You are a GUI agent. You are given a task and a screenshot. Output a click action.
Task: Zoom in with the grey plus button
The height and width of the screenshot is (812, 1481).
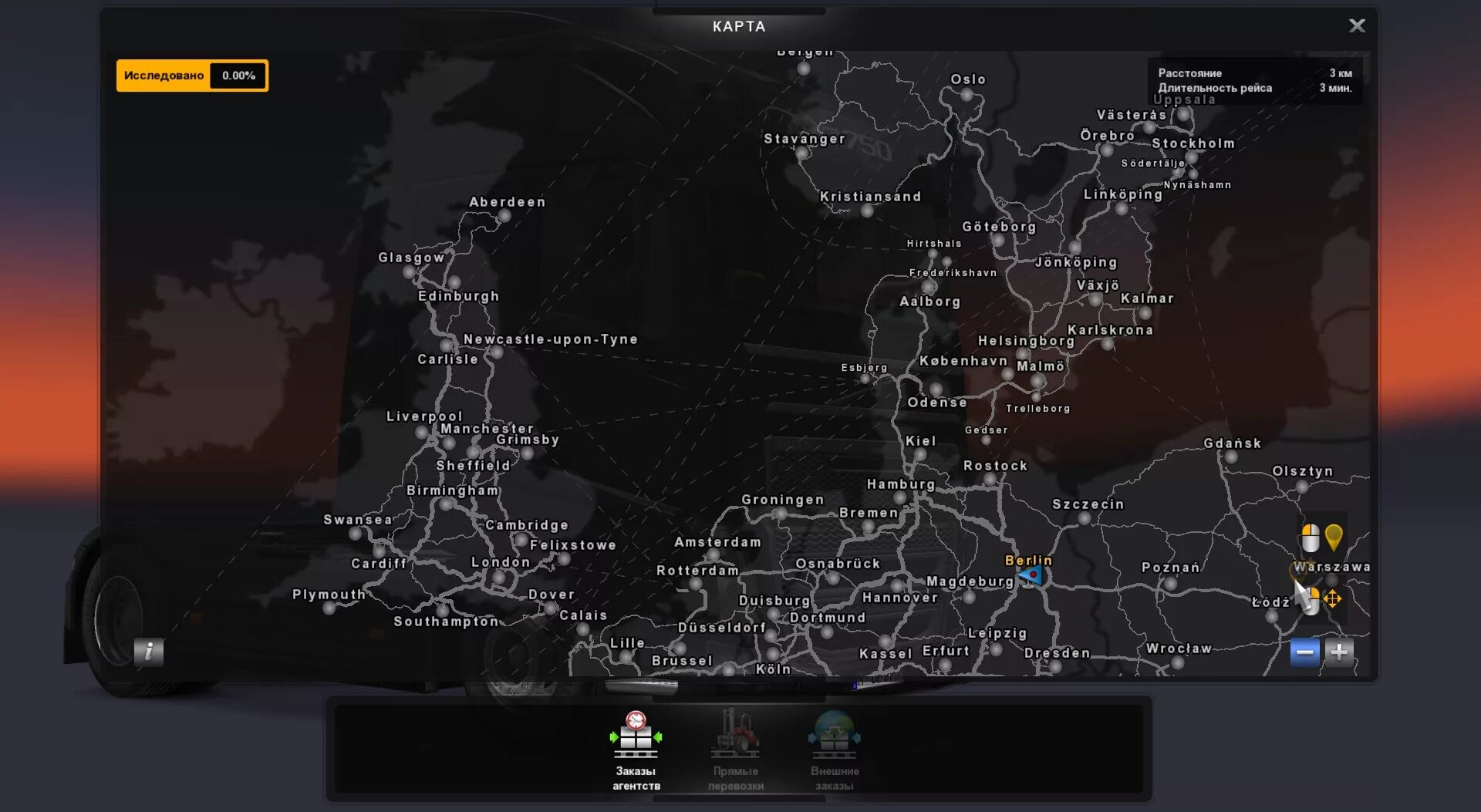tap(1339, 652)
